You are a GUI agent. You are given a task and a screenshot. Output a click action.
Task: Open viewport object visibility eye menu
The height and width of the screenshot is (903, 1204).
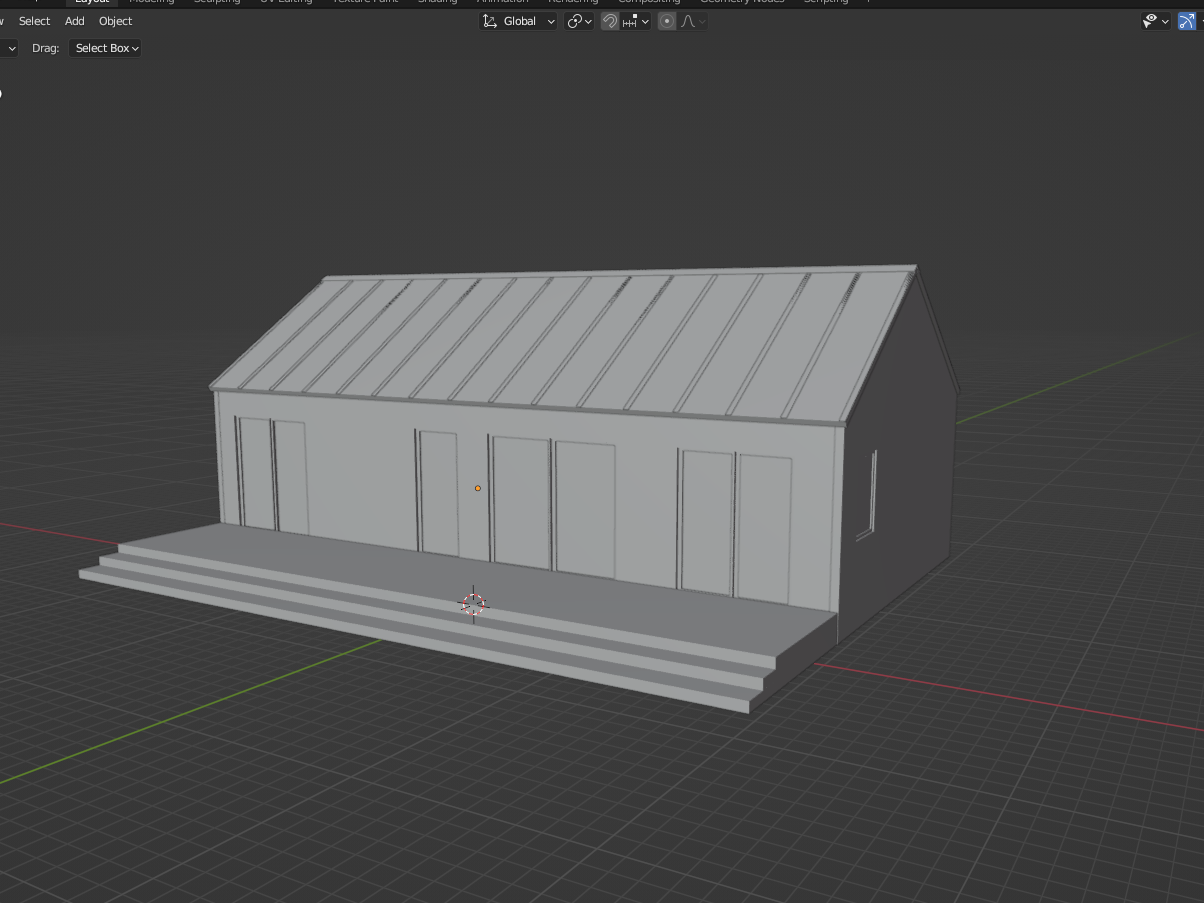click(1155, 21)
